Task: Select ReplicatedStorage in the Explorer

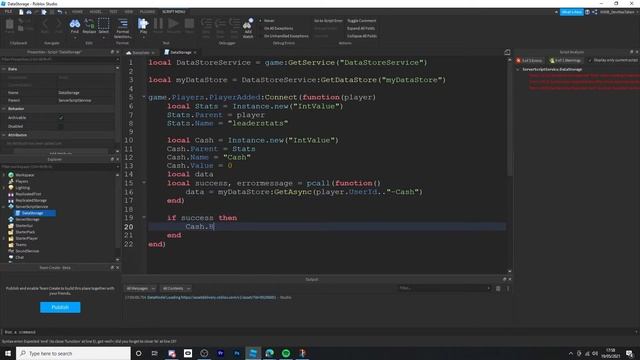Action: pyautogui.click(x=31, y=200)
